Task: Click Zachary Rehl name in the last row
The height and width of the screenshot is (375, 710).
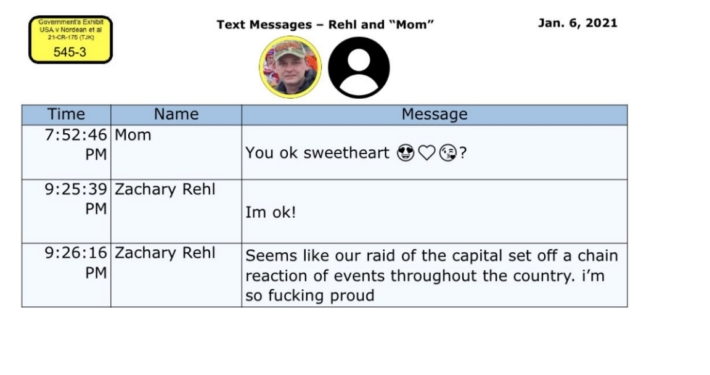Action: (x=165, y=253)
